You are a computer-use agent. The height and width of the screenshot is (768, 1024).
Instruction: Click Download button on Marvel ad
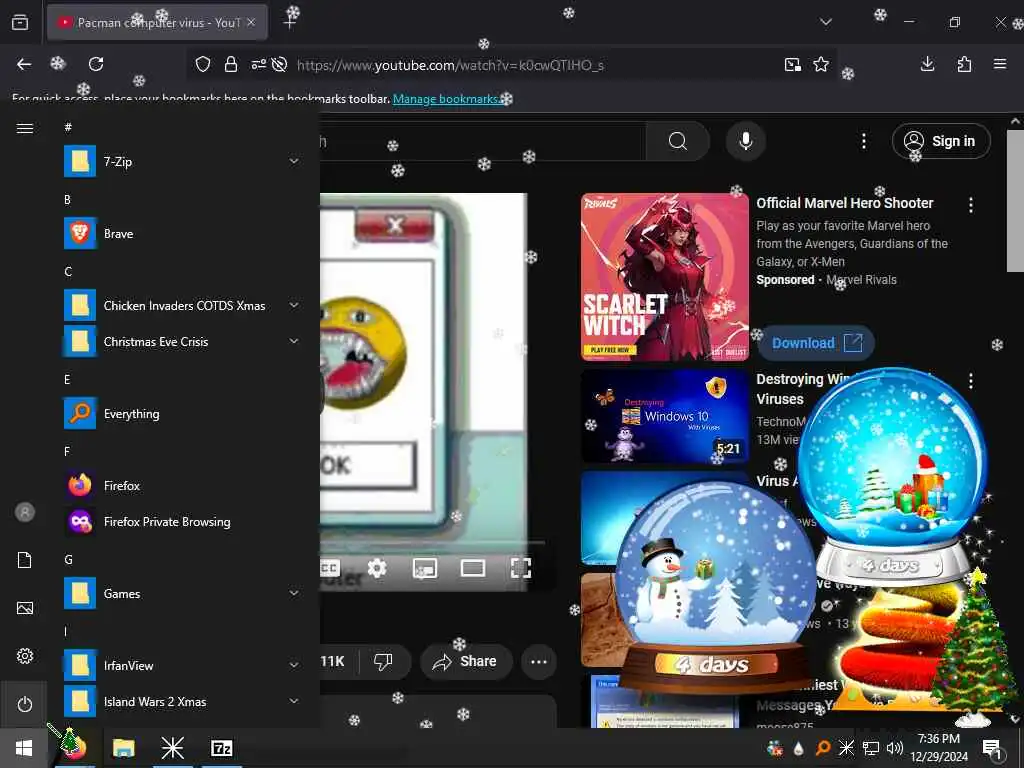click(816, 343)
